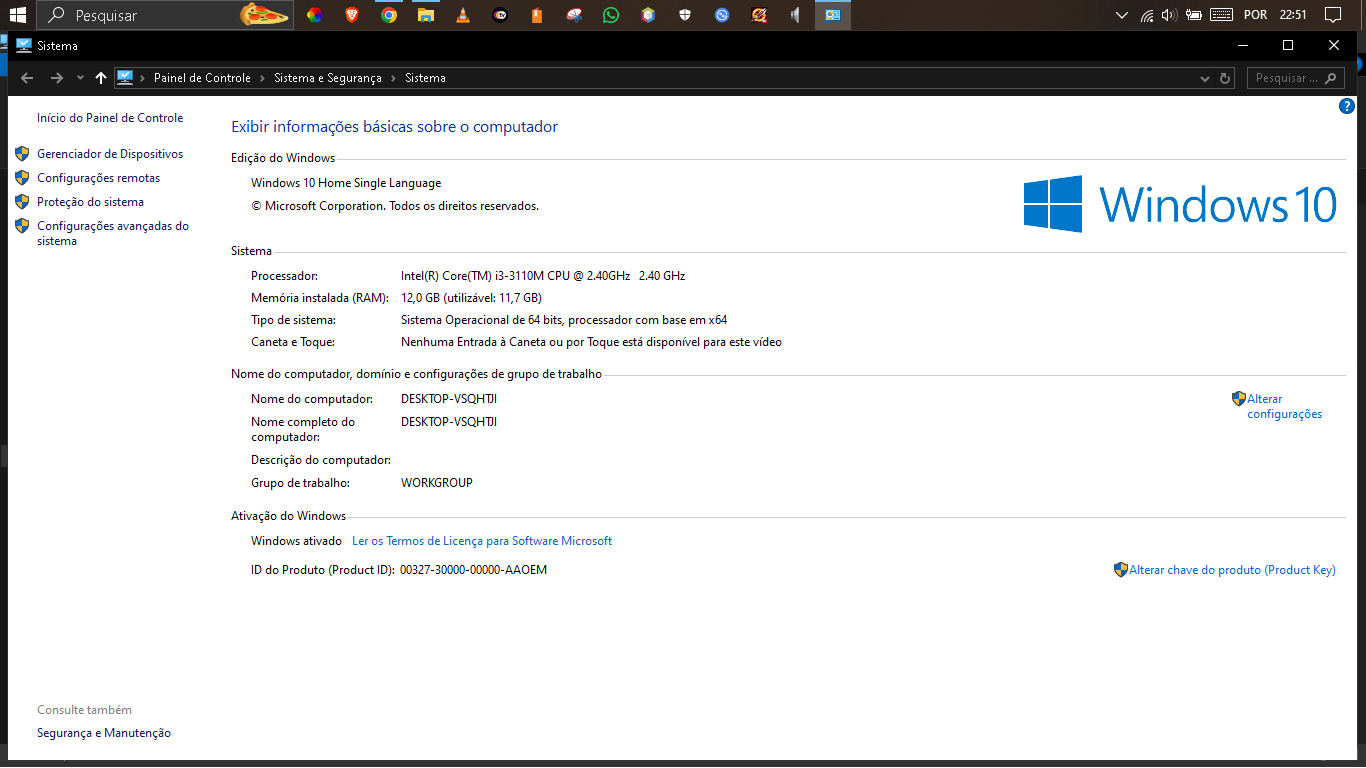Go forward with the navigation arrow
Image resolution: width=1366 pixels, height=768 pixels.
click(x=57, y=78)
